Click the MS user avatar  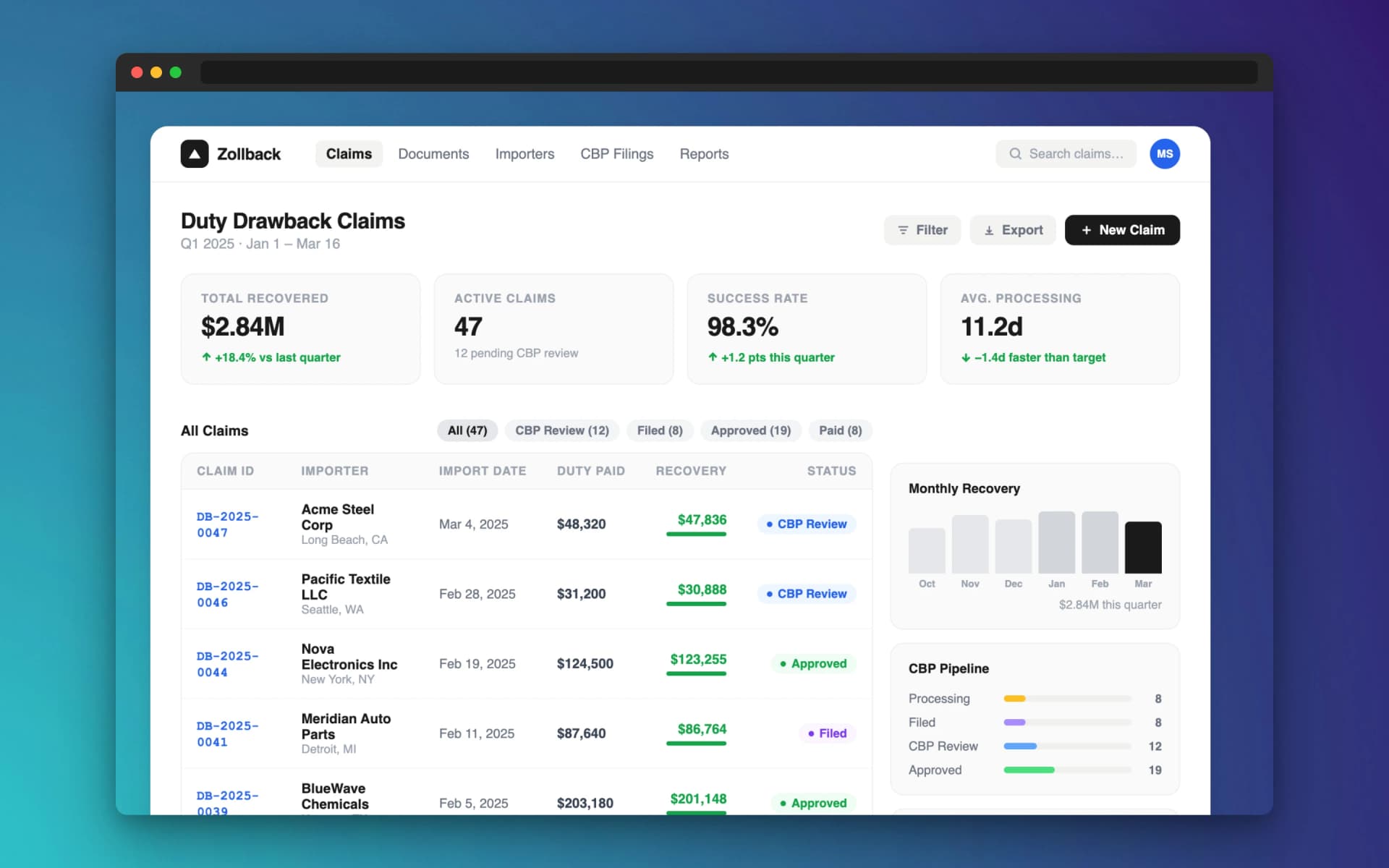tap(1164, 154)
